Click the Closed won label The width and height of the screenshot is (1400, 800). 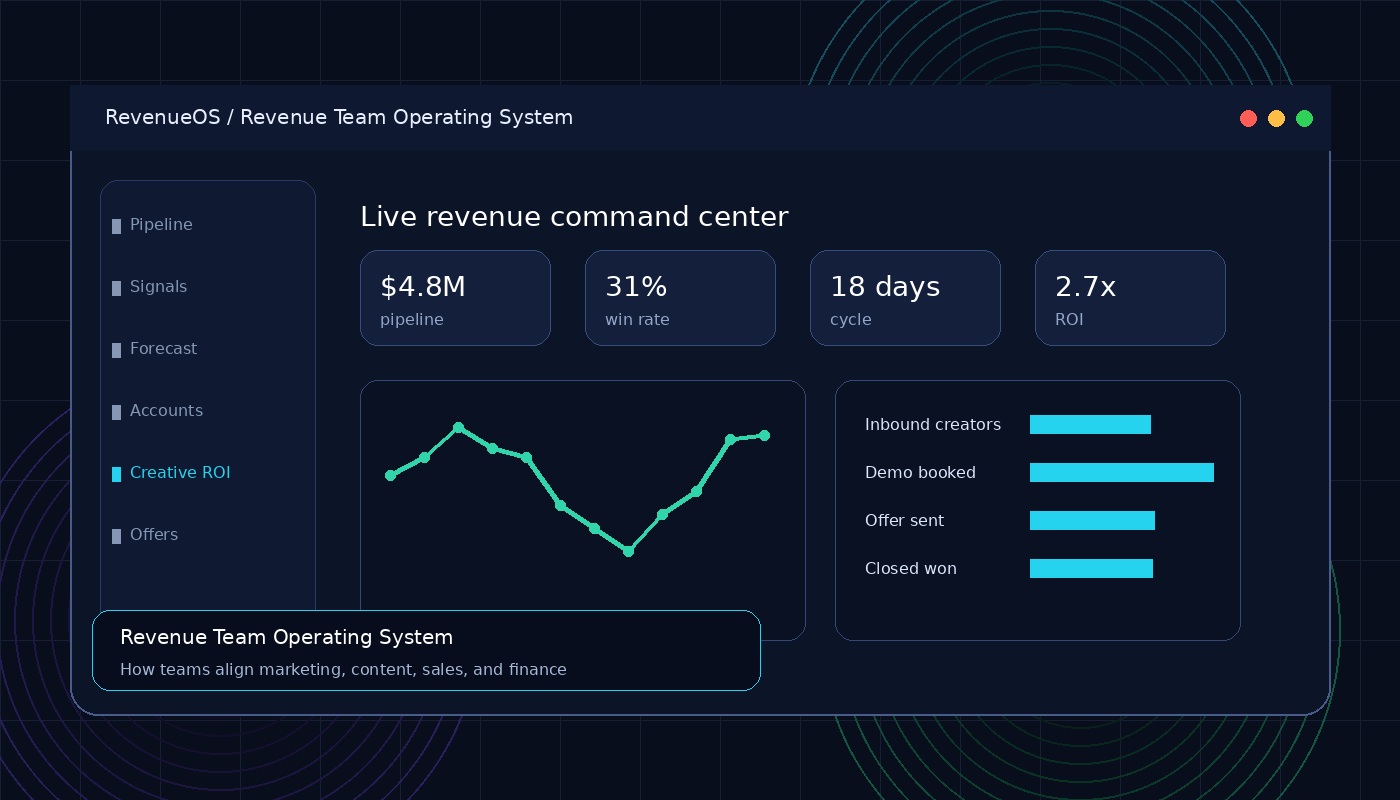coord(911,569)
